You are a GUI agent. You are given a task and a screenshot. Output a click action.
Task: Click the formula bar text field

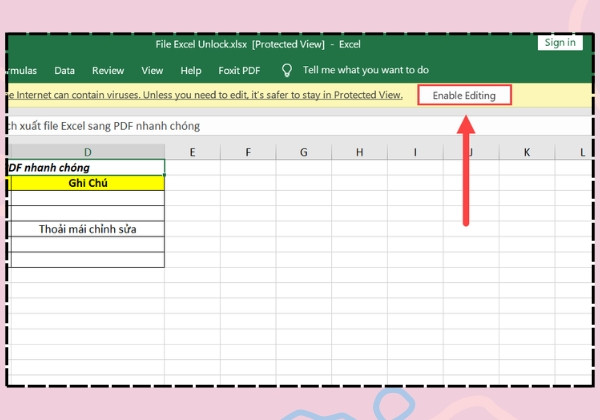[299, 126]
